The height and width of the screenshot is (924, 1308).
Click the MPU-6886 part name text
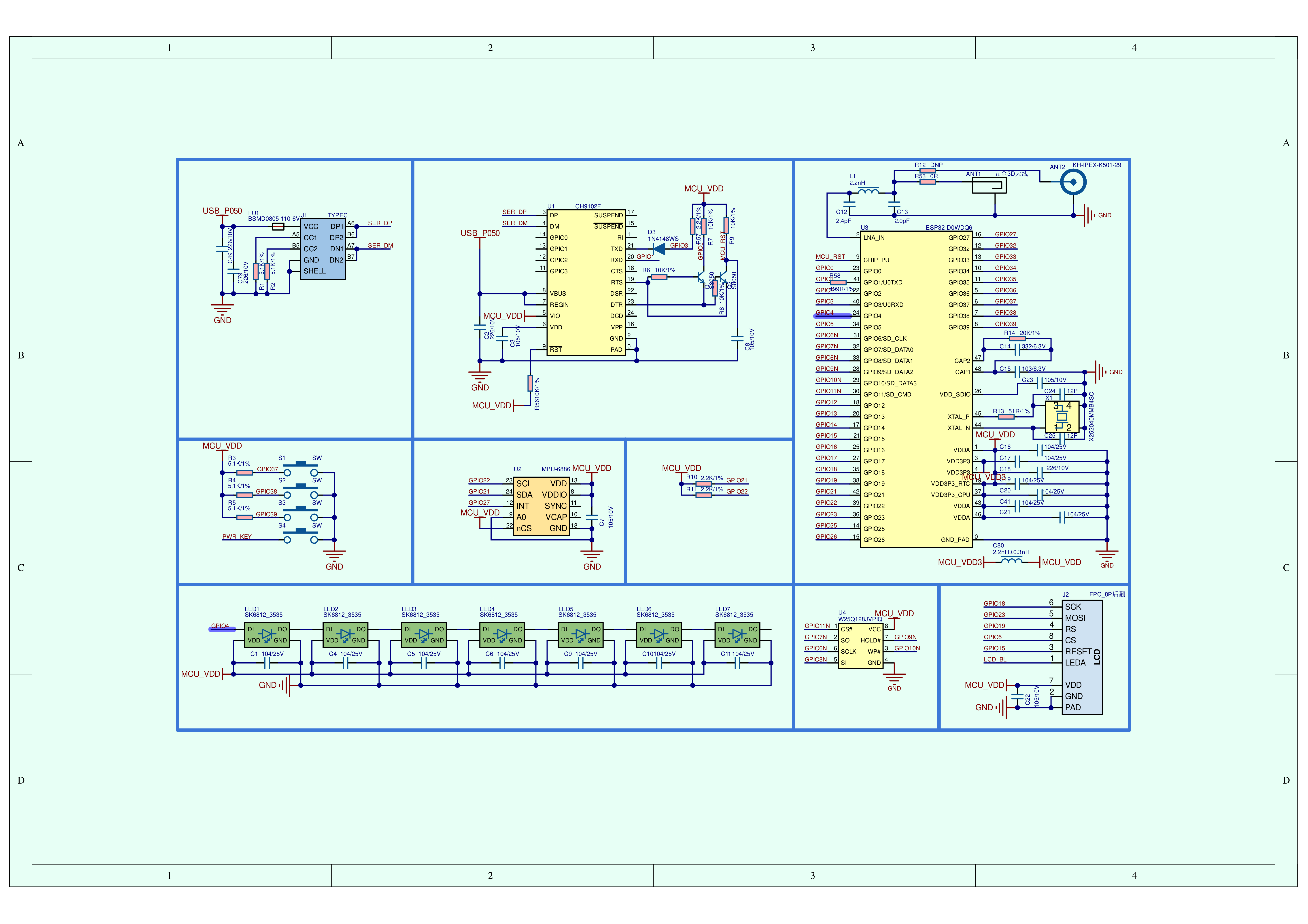point(555,469)
